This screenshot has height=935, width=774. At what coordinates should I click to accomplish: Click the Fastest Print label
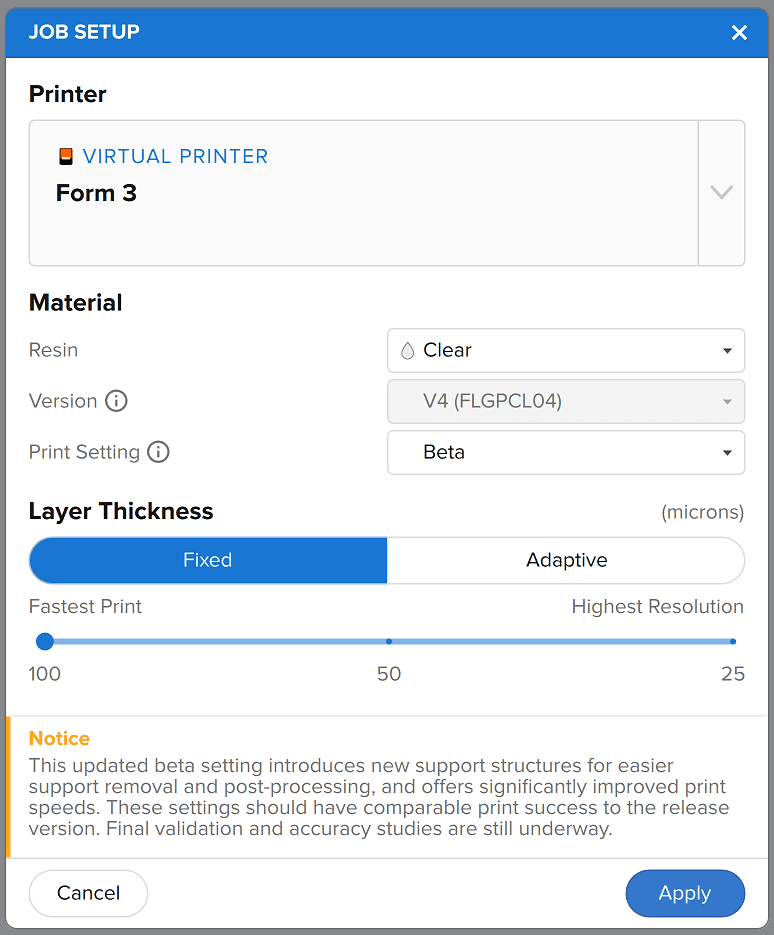85,607
